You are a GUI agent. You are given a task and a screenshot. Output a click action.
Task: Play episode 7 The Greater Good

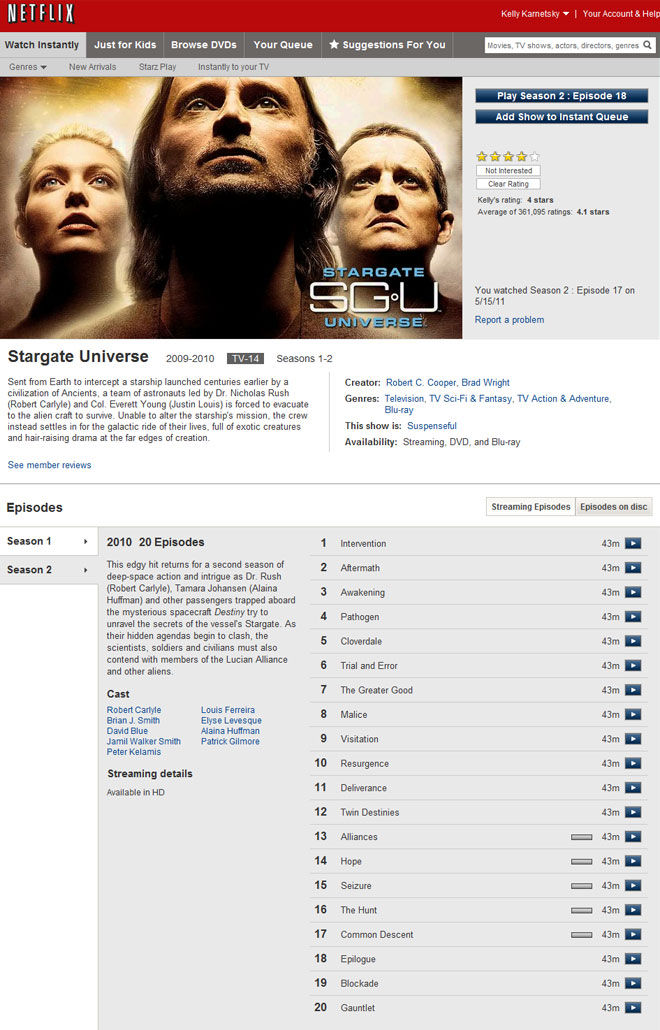point(632,690)
